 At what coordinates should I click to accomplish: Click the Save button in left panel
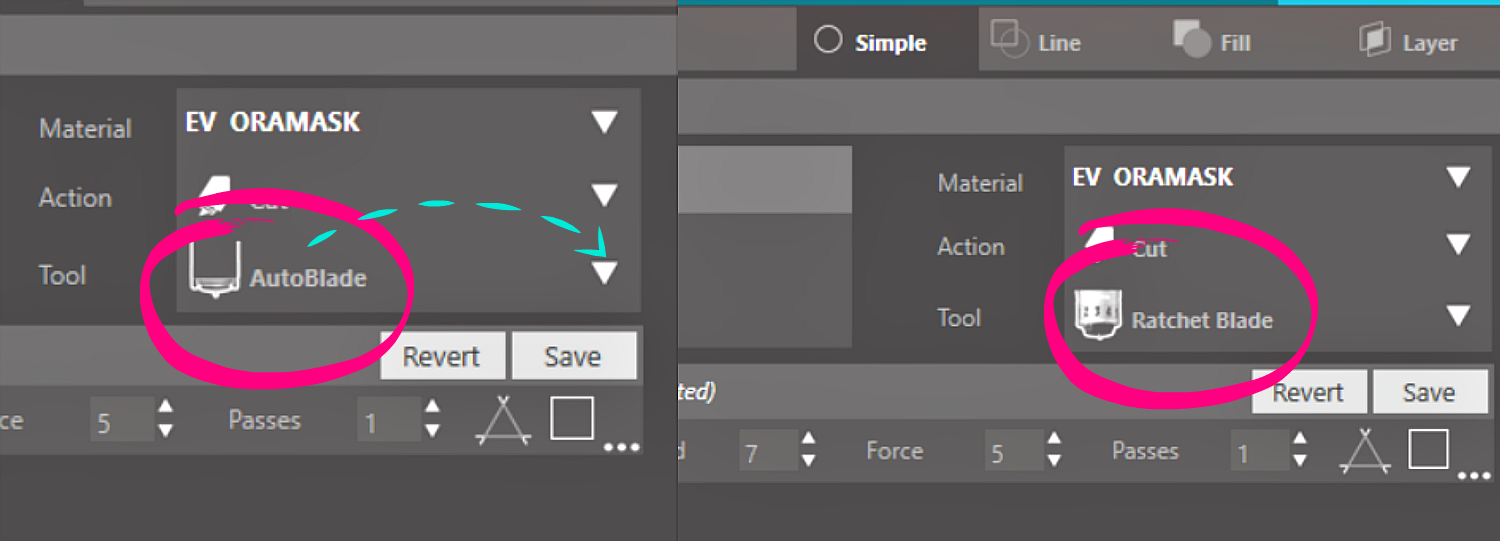pos(574,356)
